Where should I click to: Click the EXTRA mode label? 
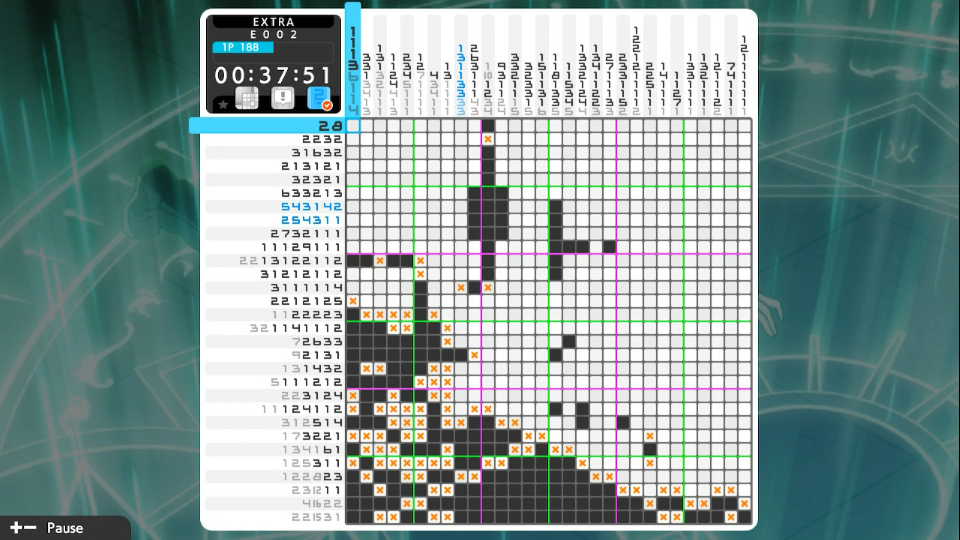pos(274,22)
